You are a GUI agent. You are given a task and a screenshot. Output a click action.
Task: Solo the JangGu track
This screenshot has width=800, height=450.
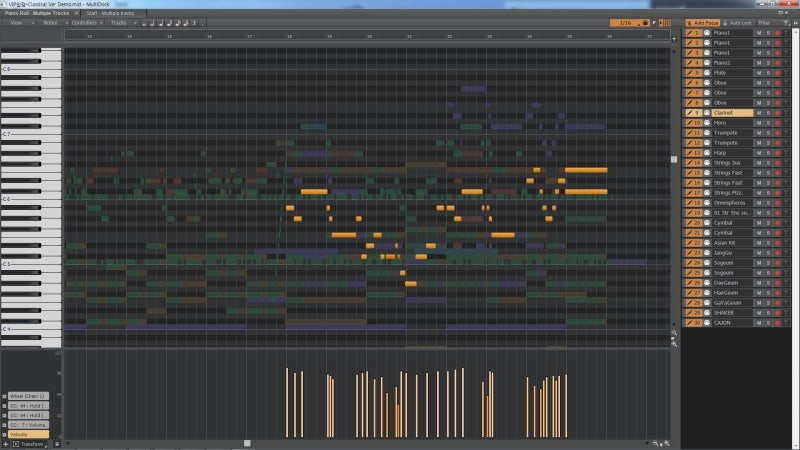[x=768, y=253]
